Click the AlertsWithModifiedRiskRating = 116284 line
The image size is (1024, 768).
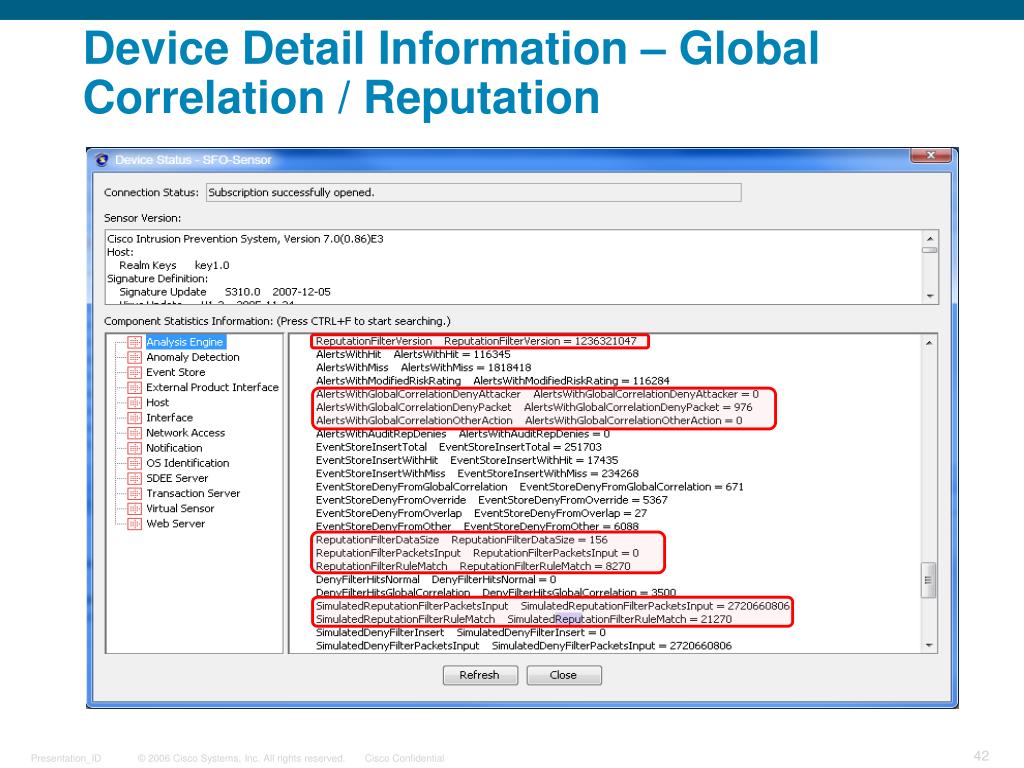point(492,381)
